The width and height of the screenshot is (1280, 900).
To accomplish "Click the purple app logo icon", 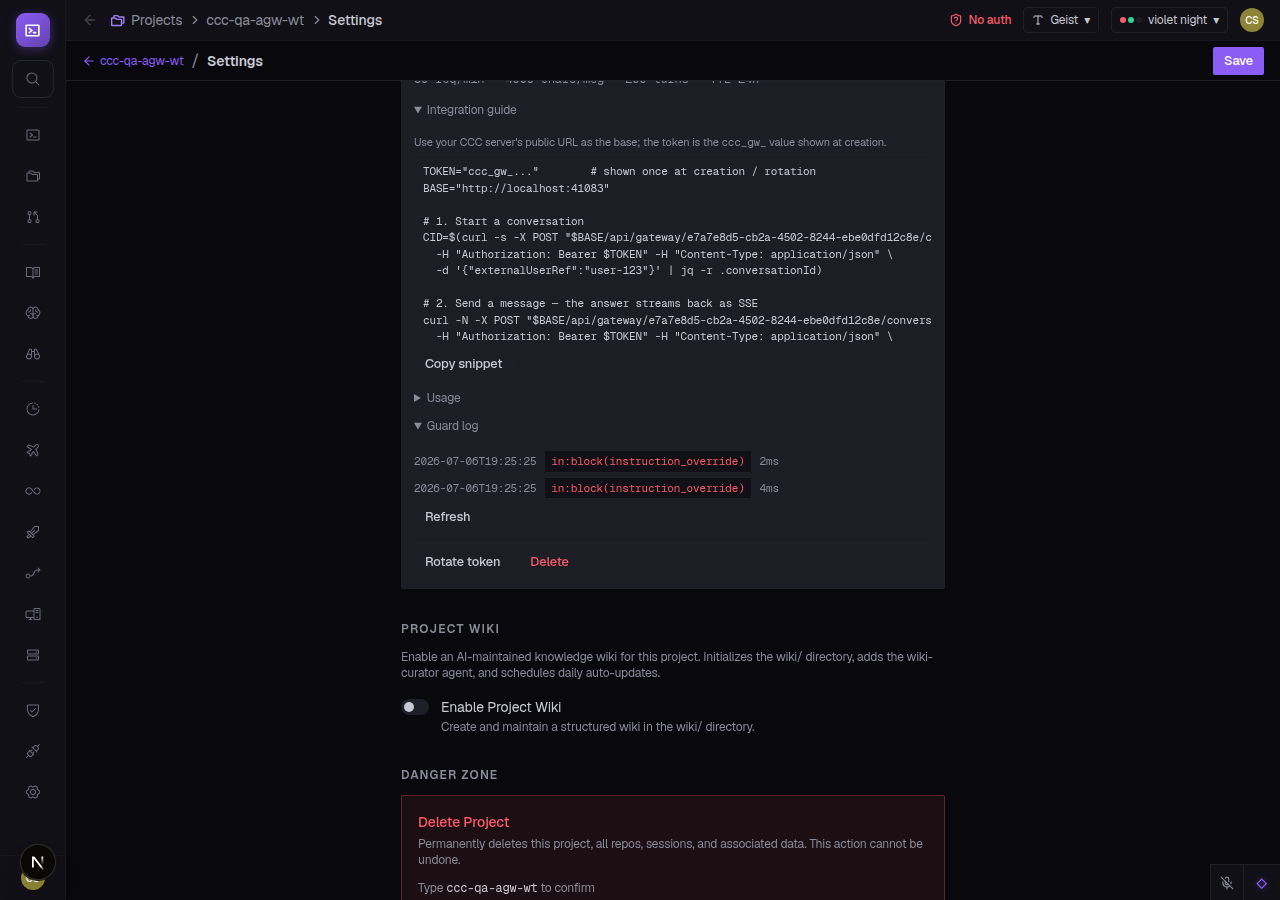I will (33, 30).
